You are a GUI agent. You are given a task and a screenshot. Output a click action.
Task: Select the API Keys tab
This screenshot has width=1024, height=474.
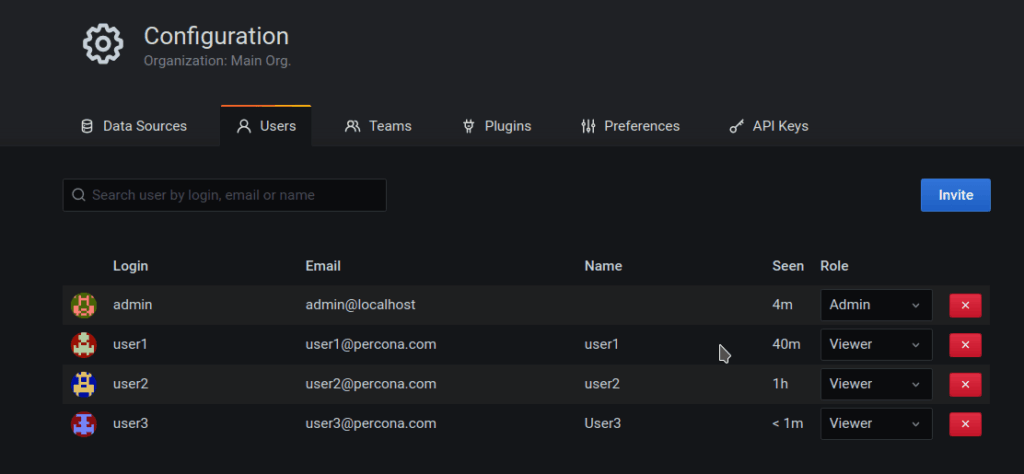(768, 126)
